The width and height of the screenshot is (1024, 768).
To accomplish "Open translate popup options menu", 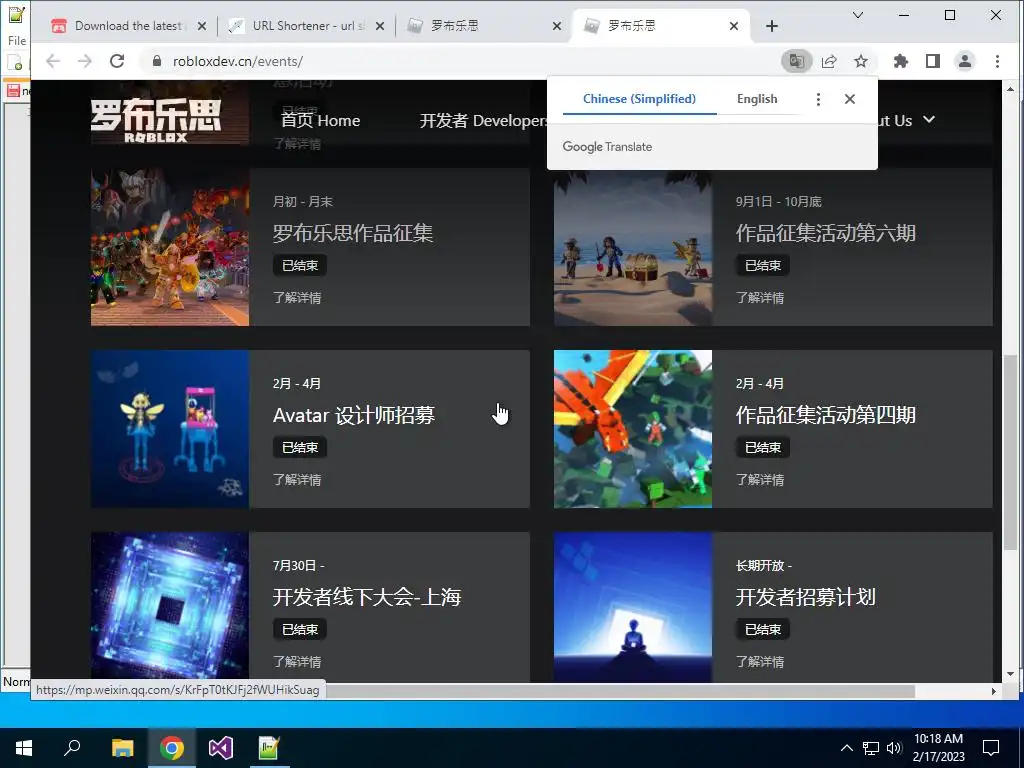I will coord(818,99).
